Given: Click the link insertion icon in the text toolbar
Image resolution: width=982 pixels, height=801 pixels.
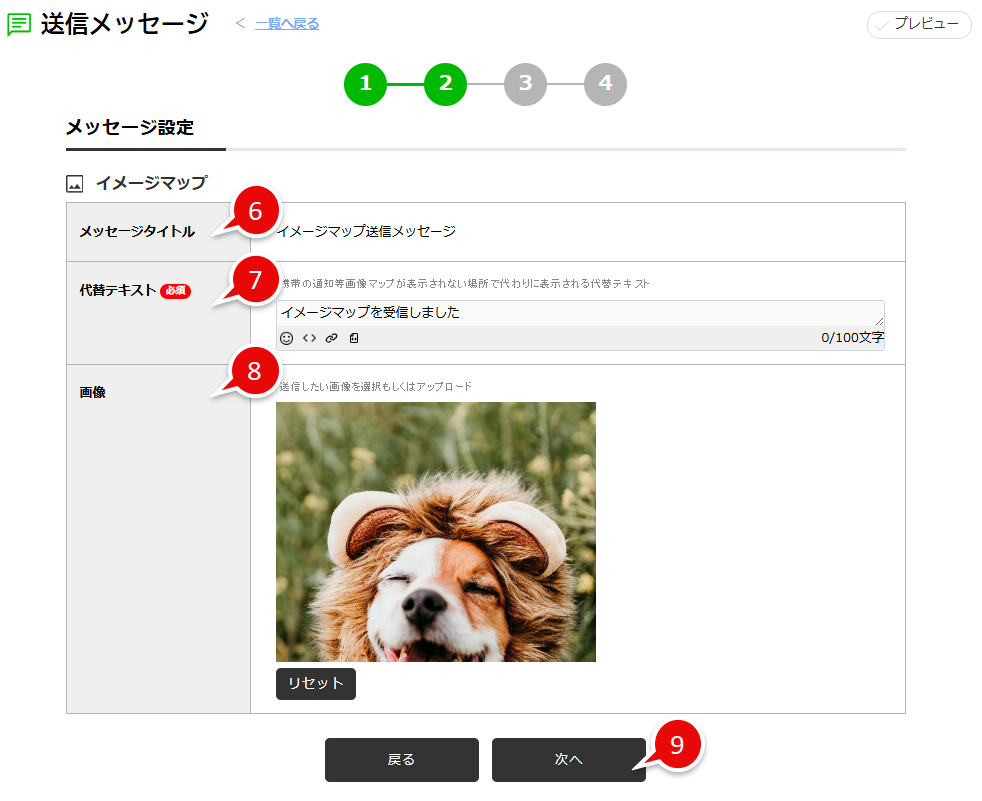Looking at the screenshot, I should (x=331, y=339).
